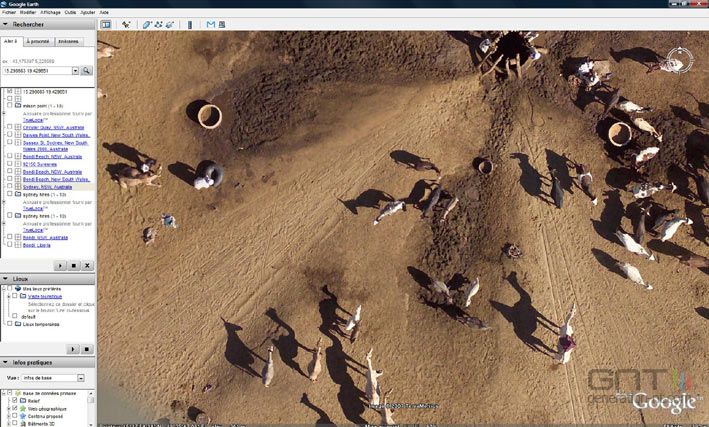The height and width of the screenshot is (427, 709).
Task: Open the Dawes Point, New South Wales link
Action: (57, 135)
